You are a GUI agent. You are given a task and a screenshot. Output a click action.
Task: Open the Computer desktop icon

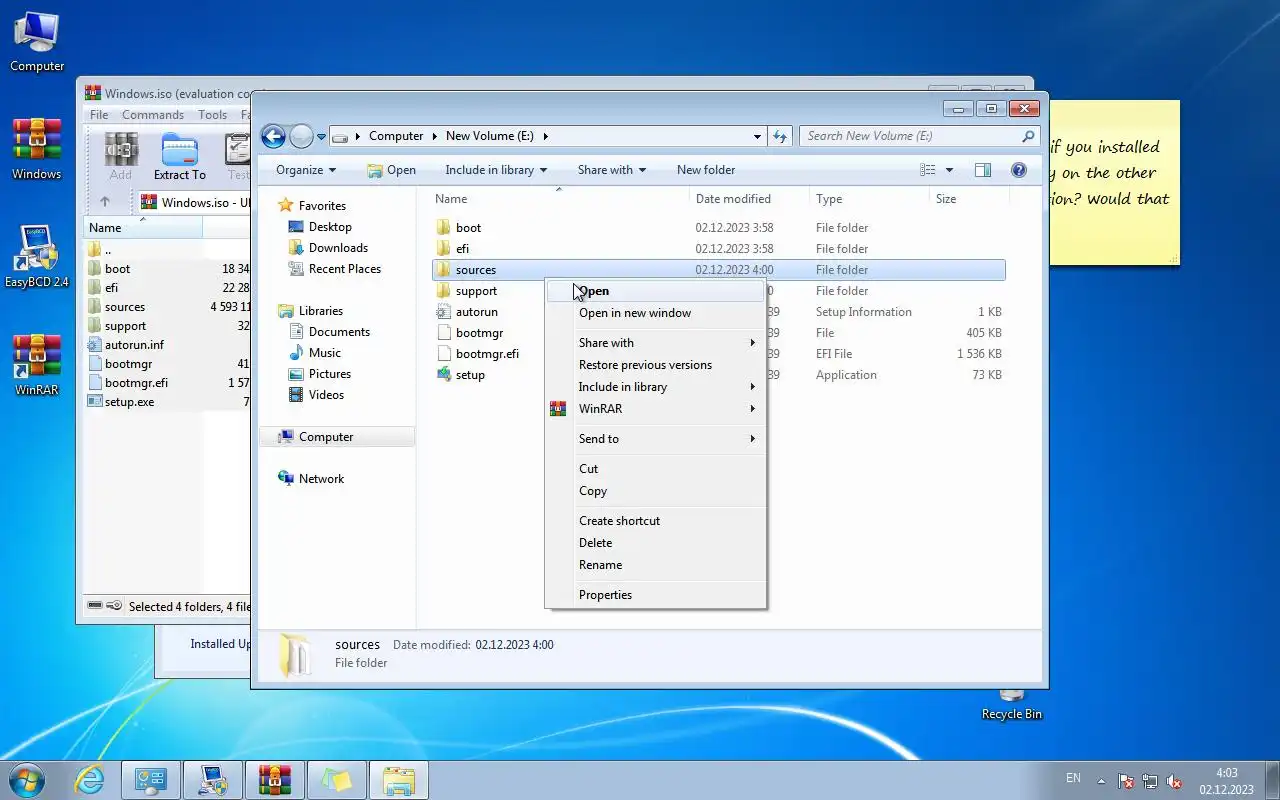click(37, 42)
